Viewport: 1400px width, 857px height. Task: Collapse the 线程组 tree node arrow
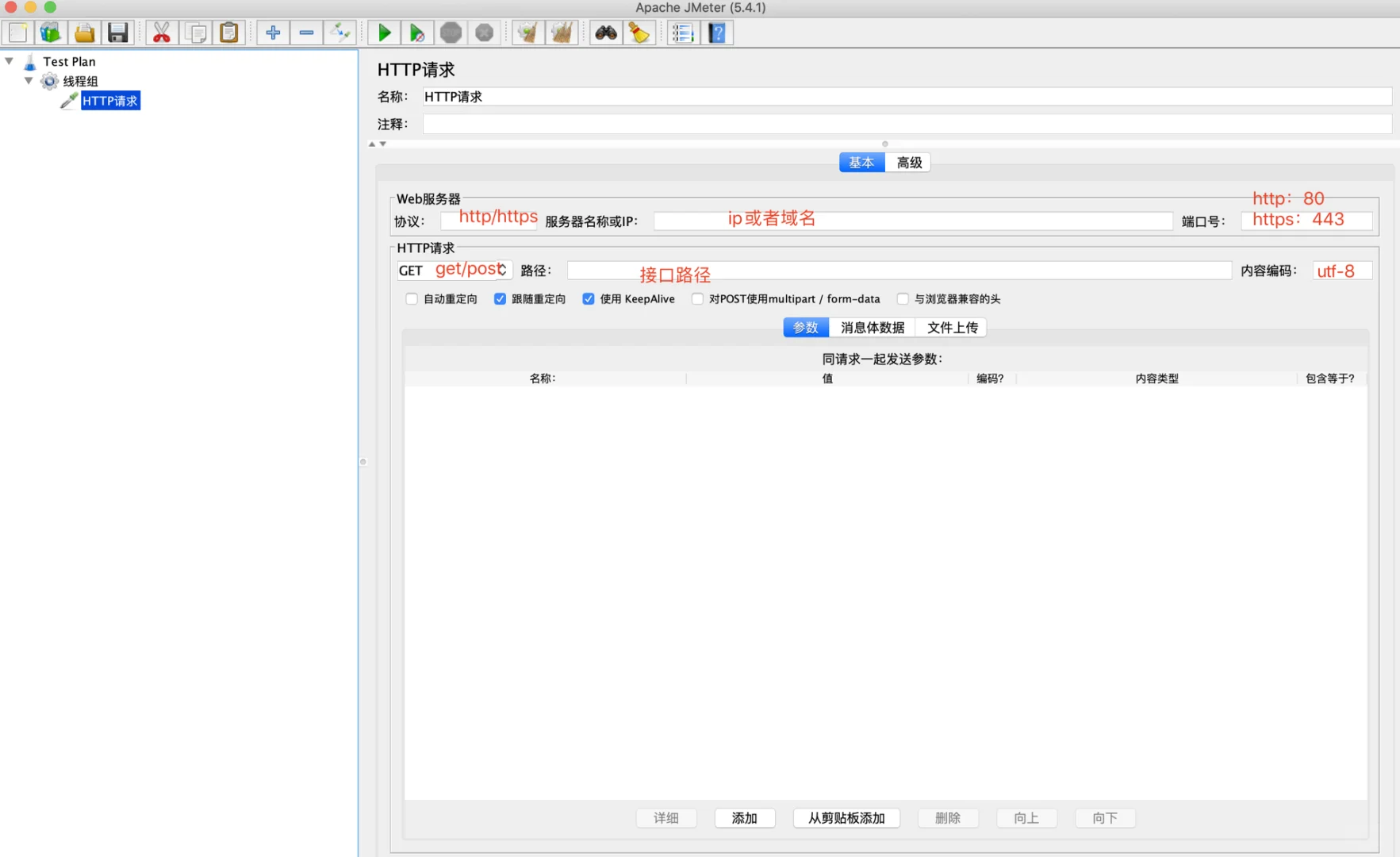click(x=29, y=81)
